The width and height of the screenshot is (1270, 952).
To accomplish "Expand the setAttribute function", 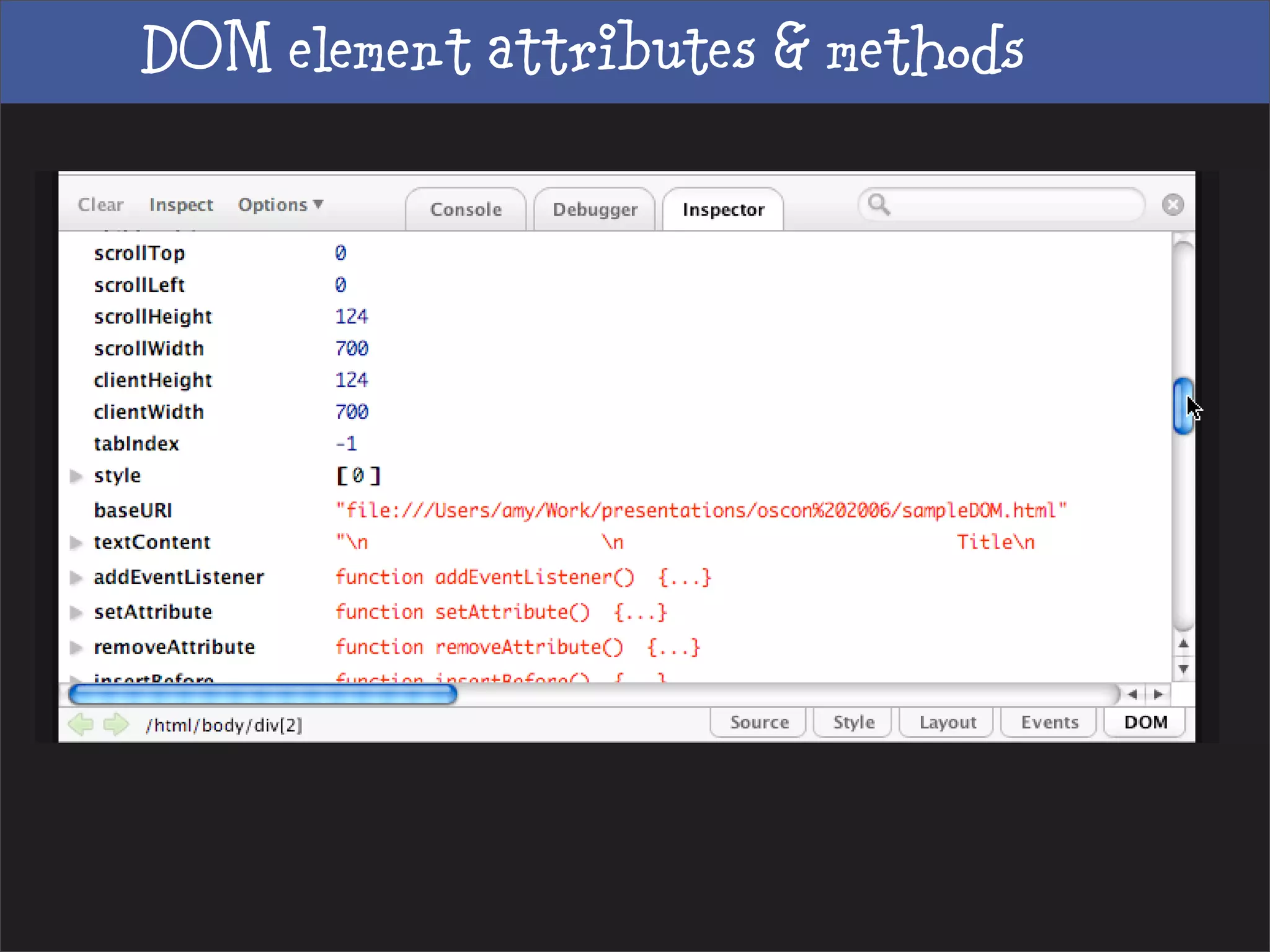I will tap(76, 613).
